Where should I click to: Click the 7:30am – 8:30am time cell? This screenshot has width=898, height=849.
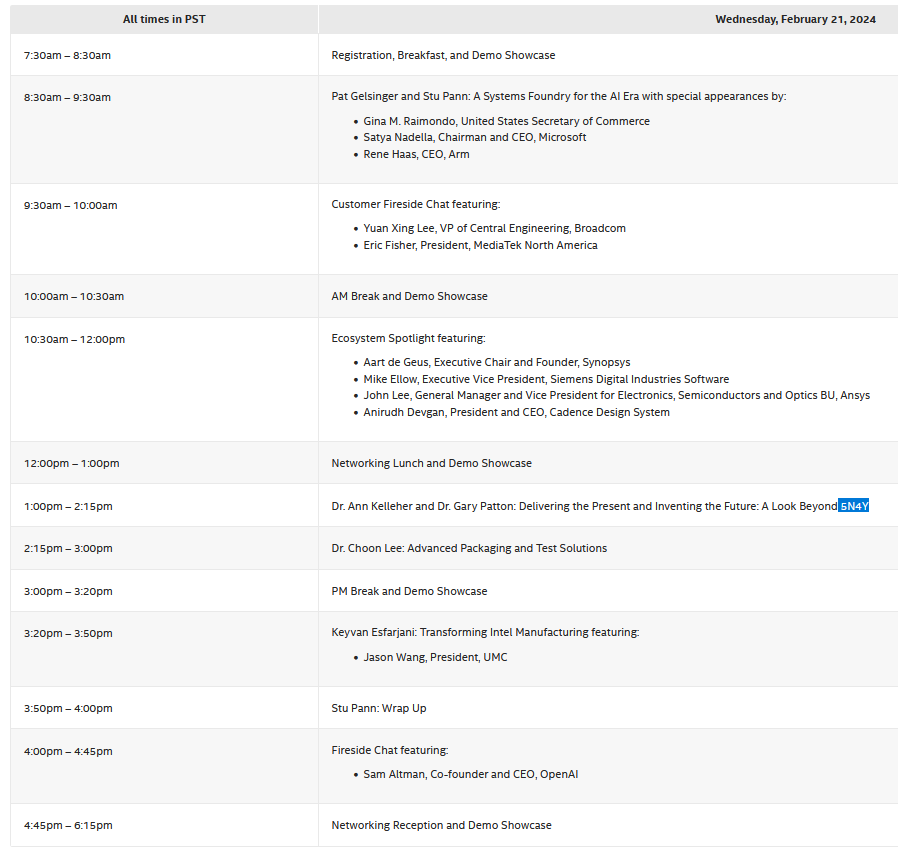(x=67, y=55)
